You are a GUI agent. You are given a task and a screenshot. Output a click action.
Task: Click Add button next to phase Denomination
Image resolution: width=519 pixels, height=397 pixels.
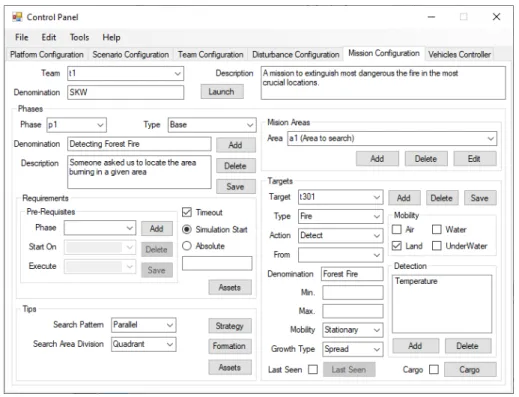236,145
